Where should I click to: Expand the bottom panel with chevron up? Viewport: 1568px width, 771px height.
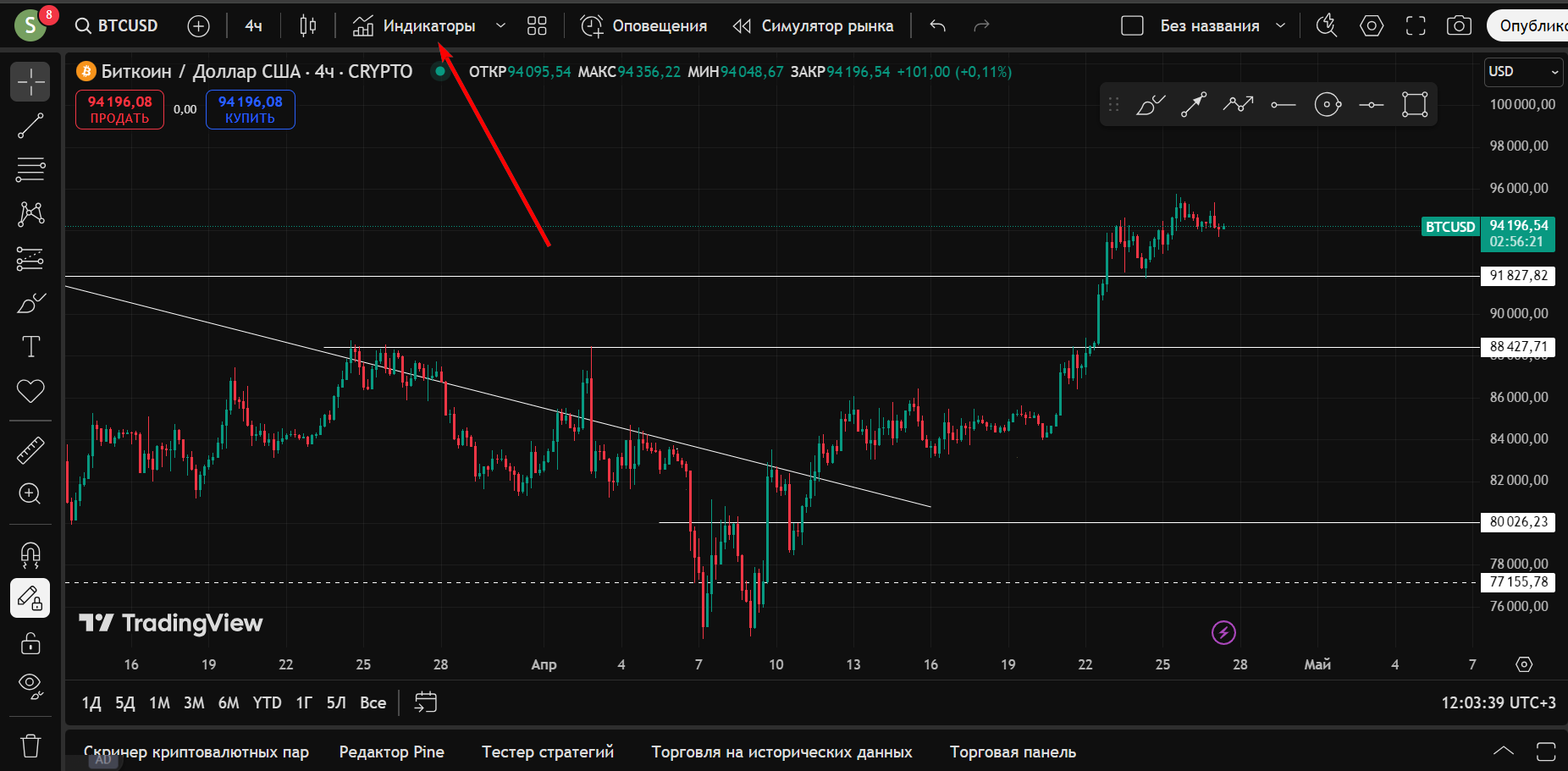1504,751
